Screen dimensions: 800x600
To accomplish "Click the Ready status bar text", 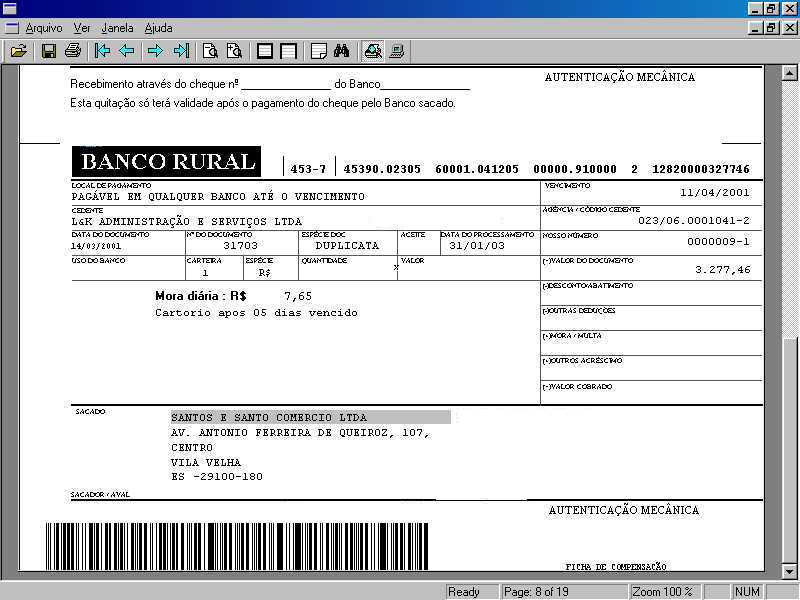I will tap(464, 591).
